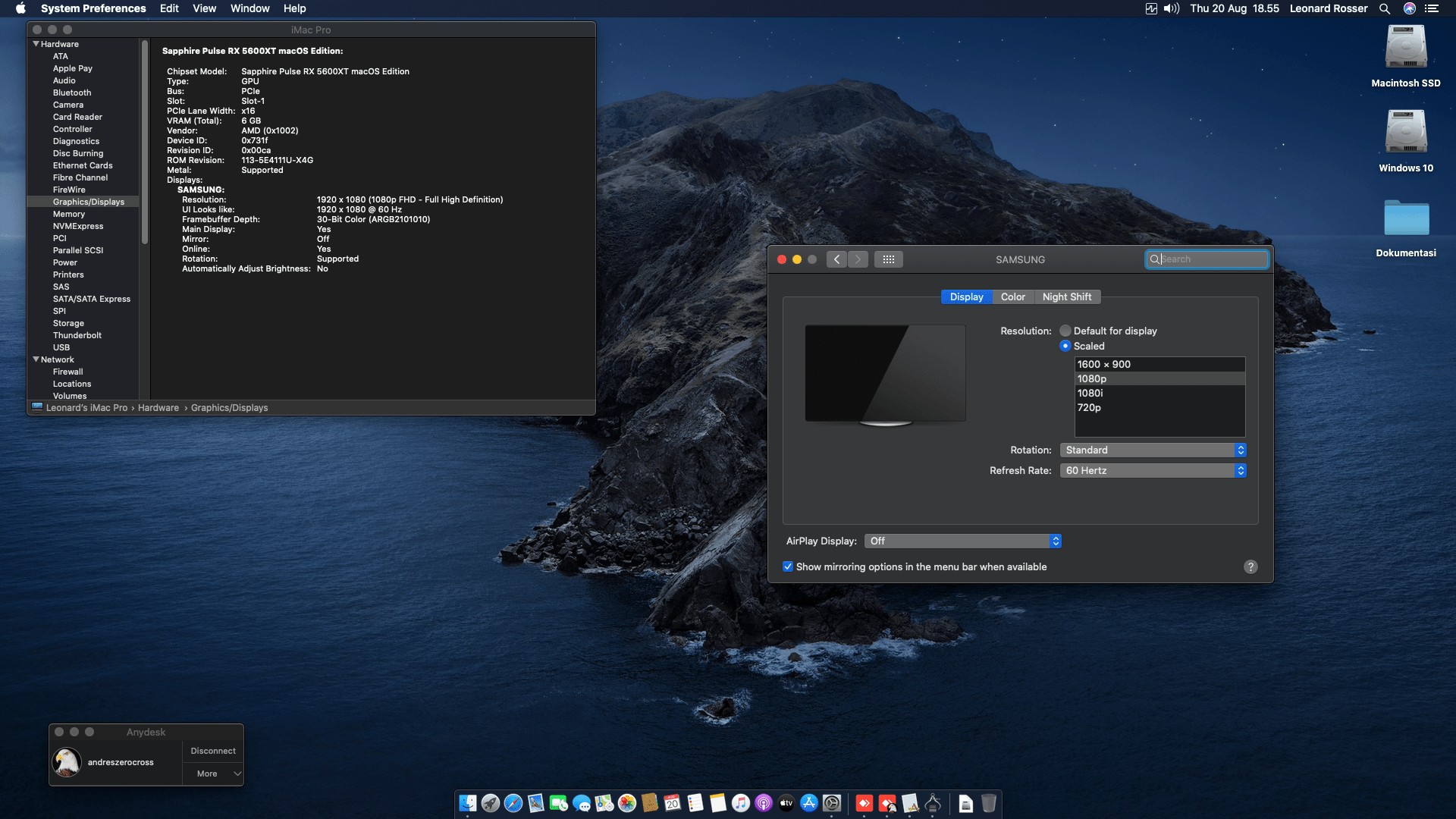
Task: Select 1600 × 900 resolution from list
Action: [1159, 365]
